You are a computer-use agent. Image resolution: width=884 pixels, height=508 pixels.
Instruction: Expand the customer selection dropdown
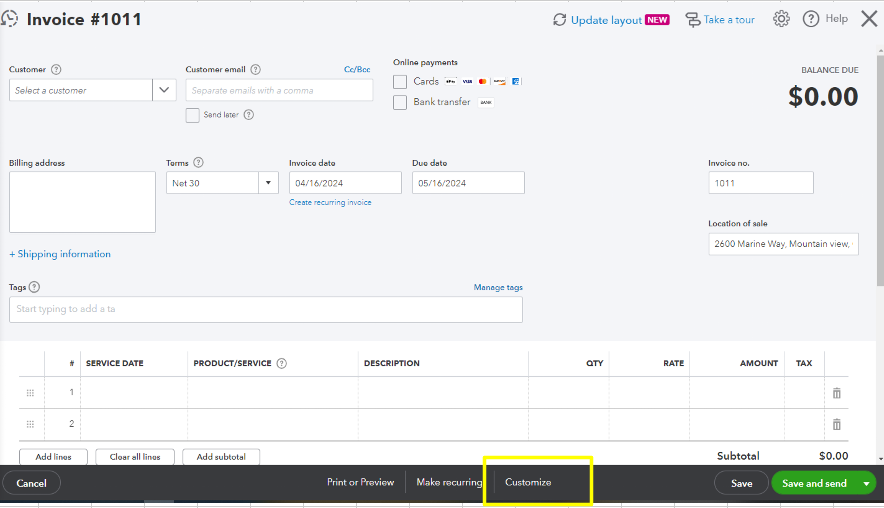click(165, 90)
